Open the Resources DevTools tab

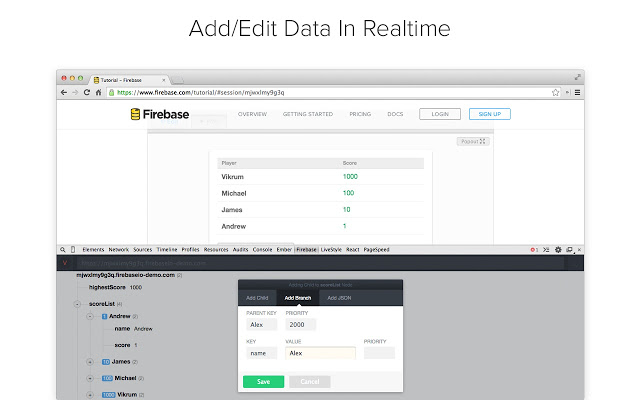click(216, 249)
